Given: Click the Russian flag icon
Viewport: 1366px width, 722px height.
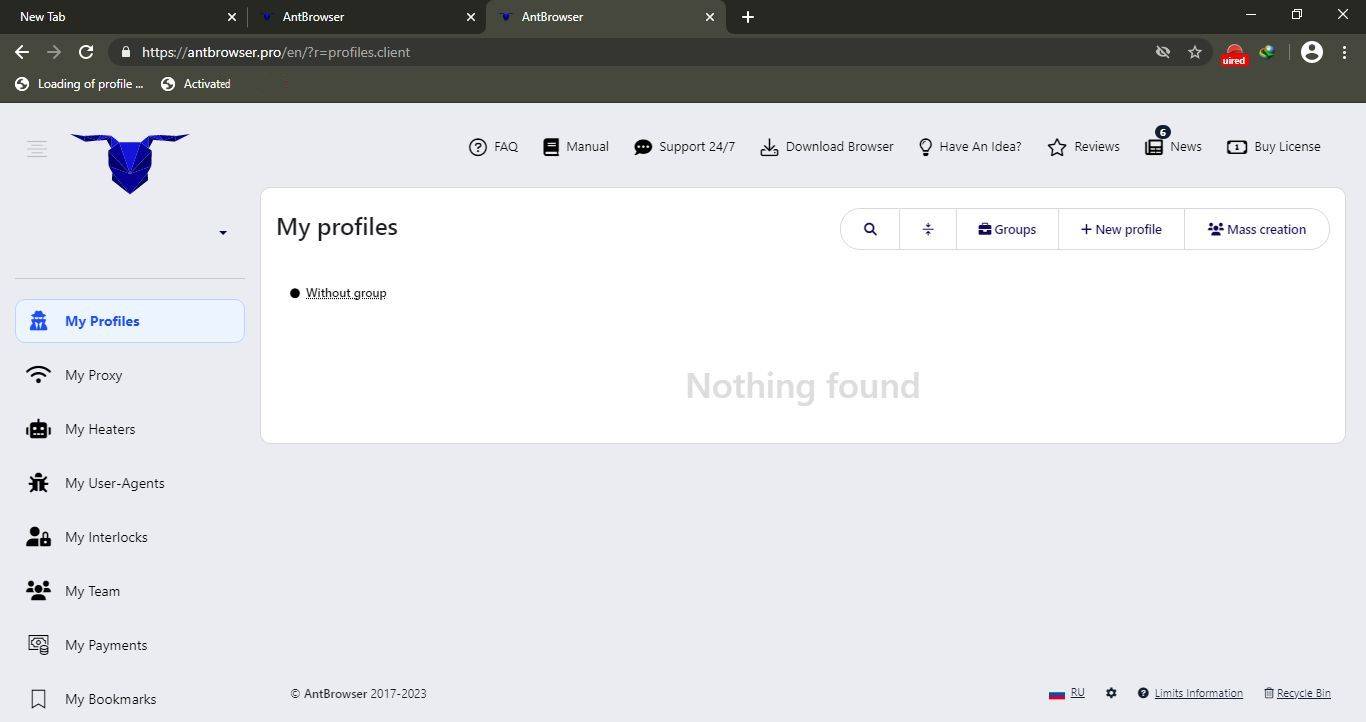Looking at the screenshot, I should click(1056, 694).
